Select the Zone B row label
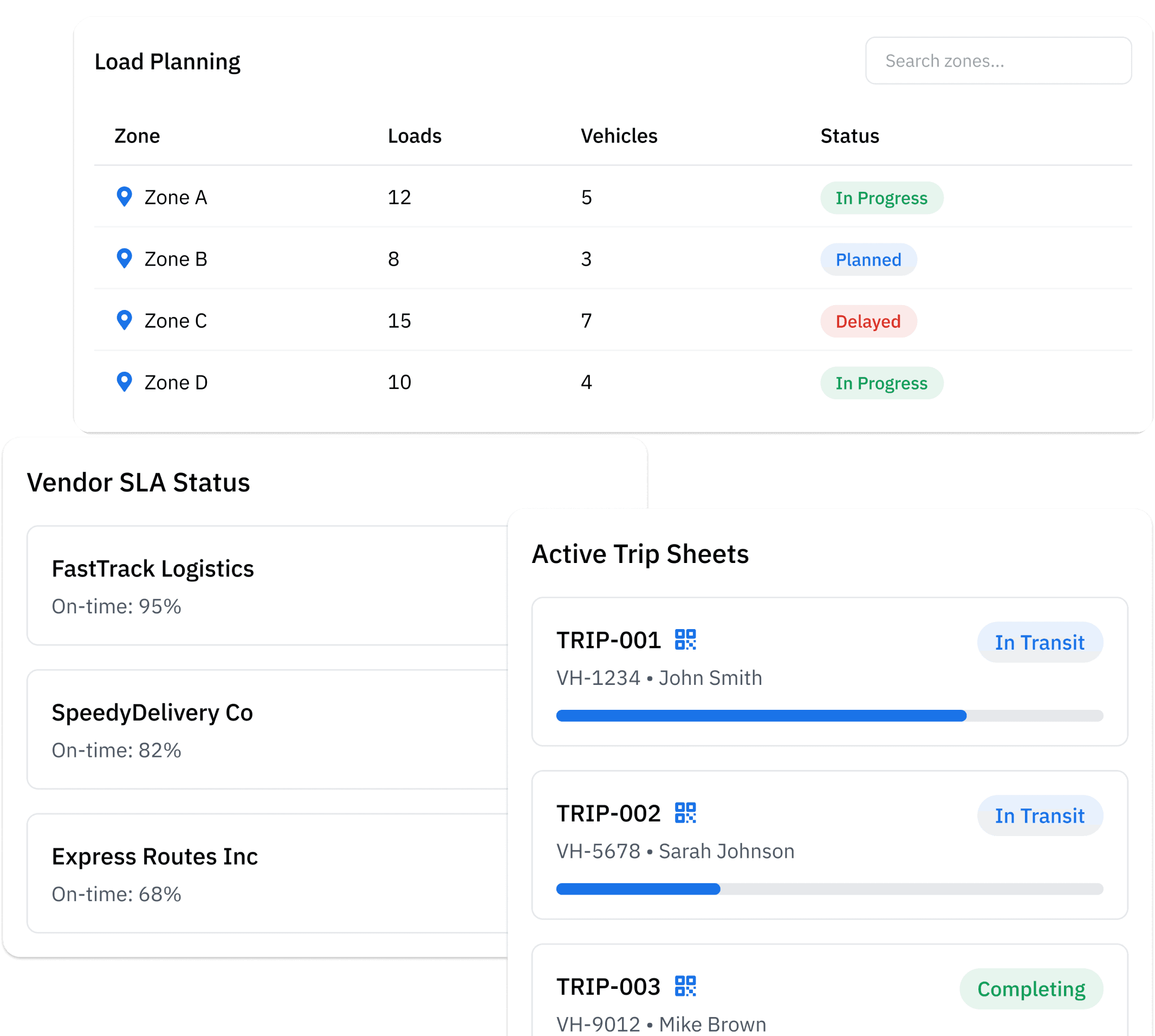The width and height of the screenshot is (1155, 1036). pyautogui.click(x=176, y=259)
